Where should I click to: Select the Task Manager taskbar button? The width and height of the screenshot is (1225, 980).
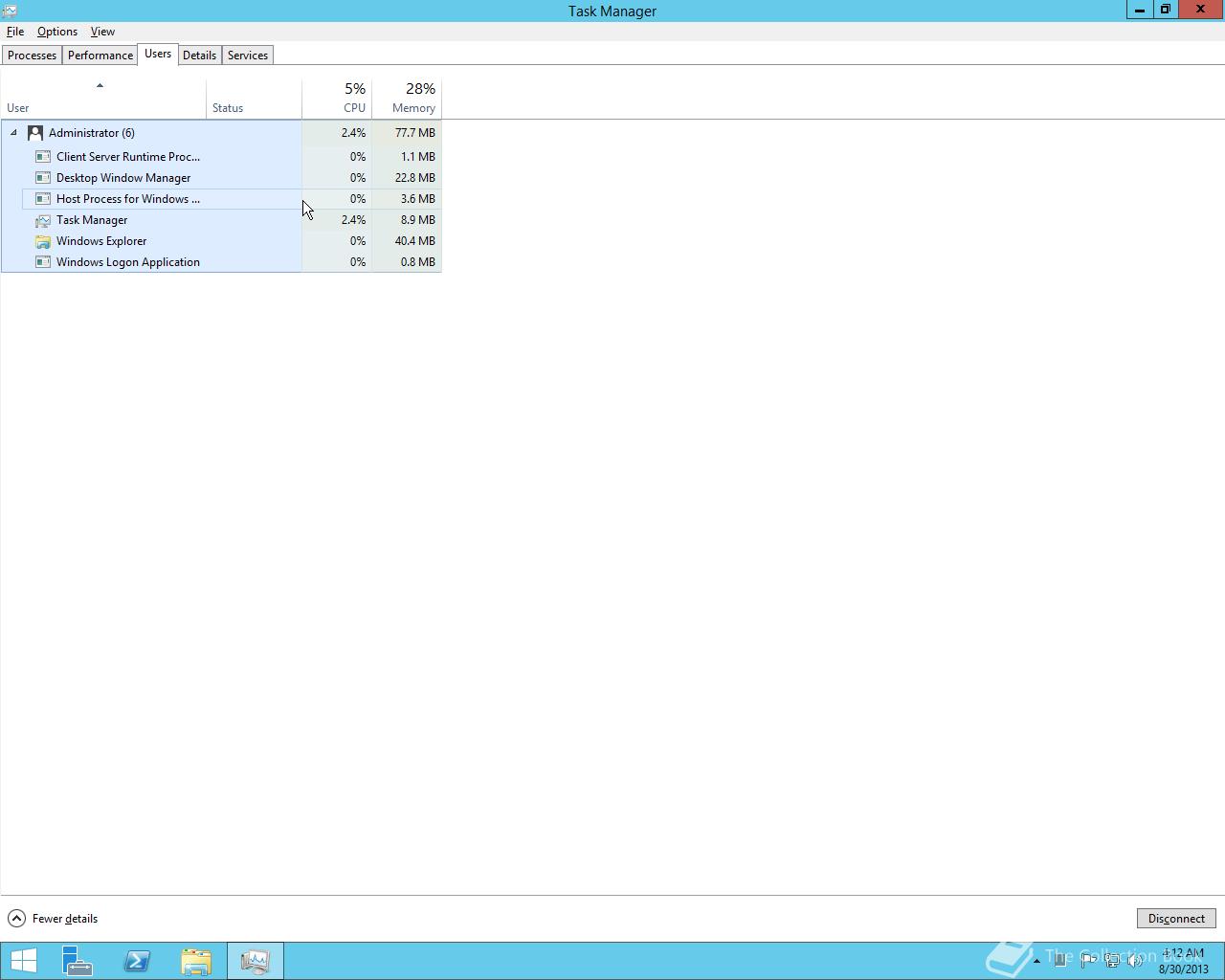click(256, 961)
